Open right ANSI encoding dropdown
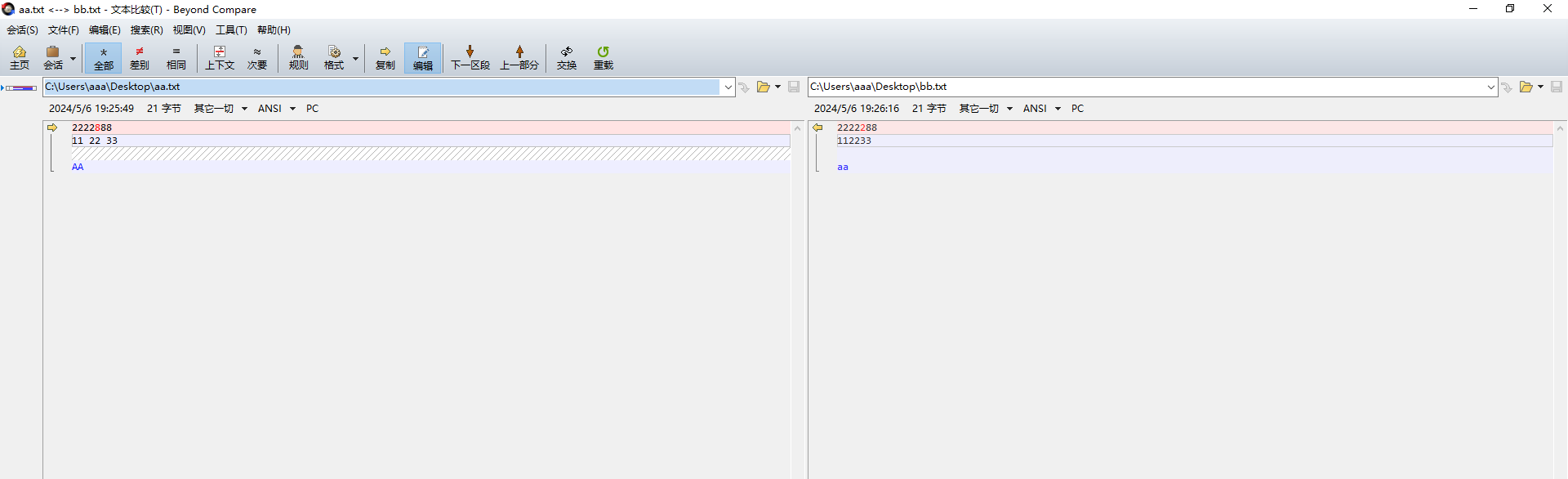 tap(1042, 109)
